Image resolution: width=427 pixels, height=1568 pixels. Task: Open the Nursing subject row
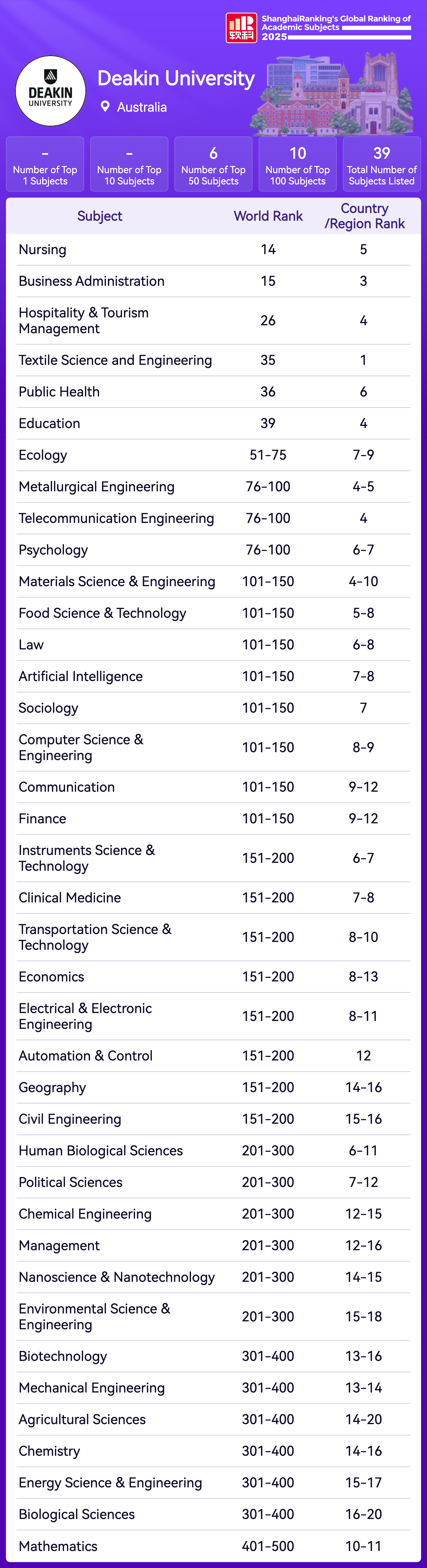43,250
